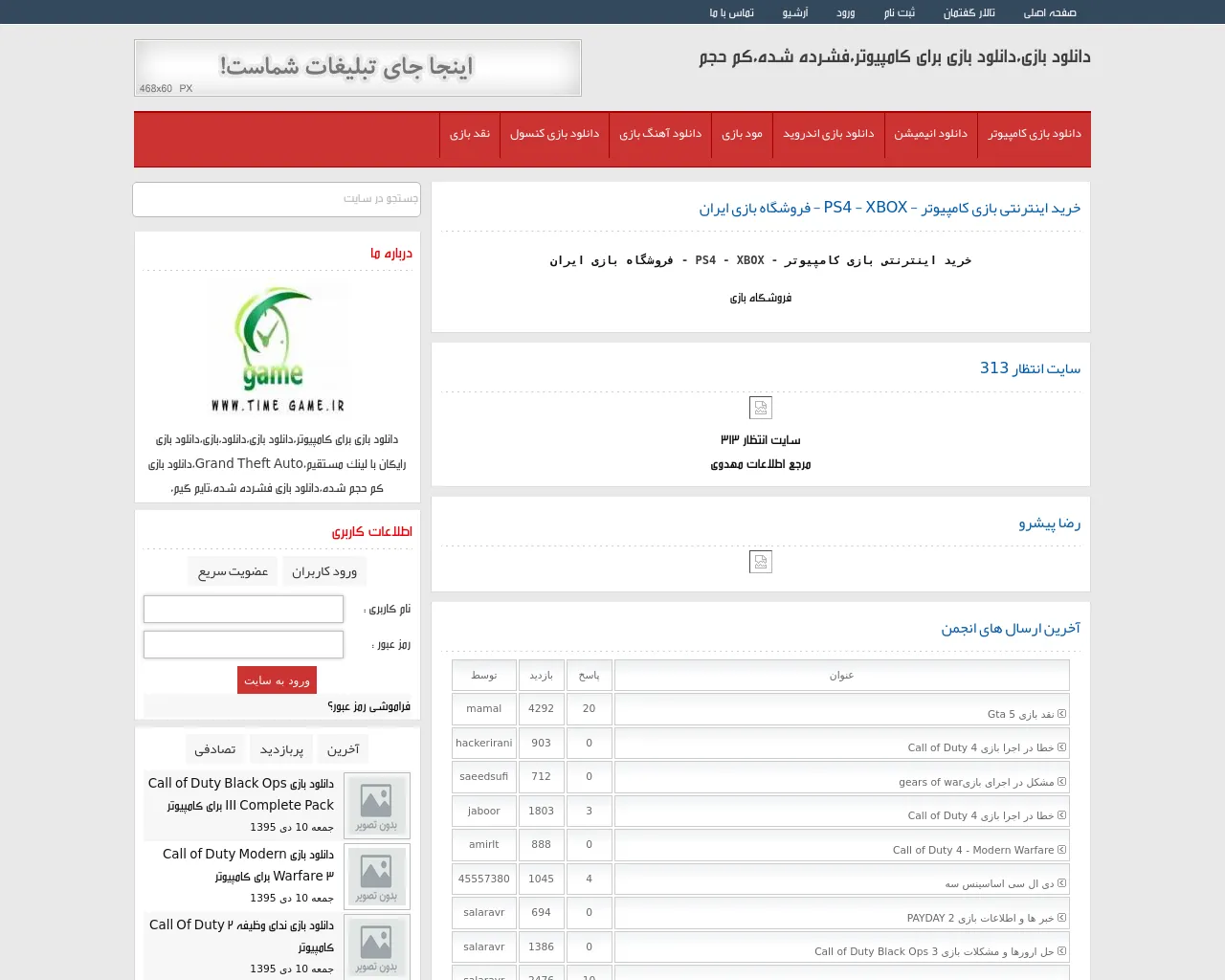
Task: Click the فراموشی رمز عبور؟ link
Action: tap(368, 706)
